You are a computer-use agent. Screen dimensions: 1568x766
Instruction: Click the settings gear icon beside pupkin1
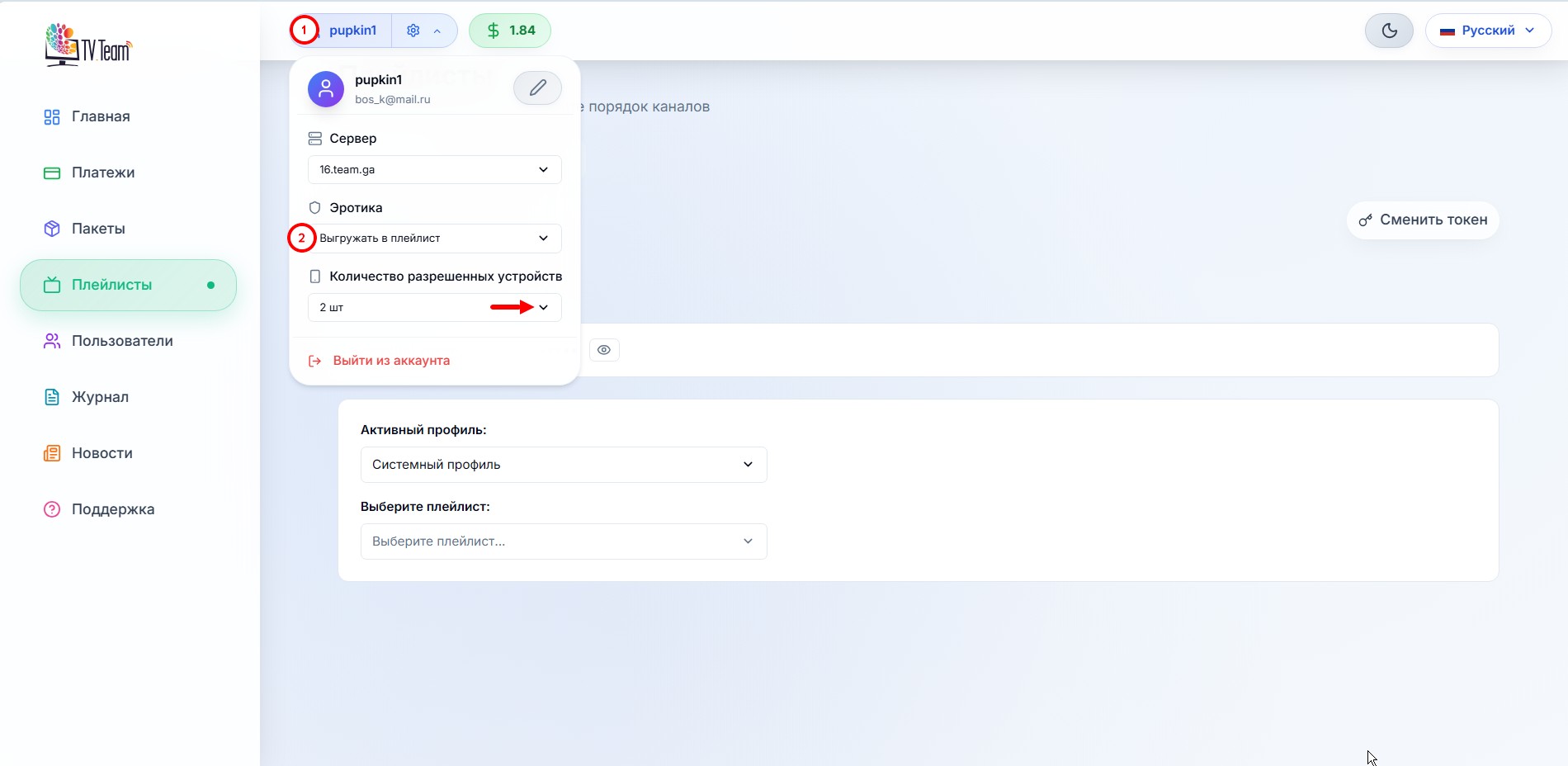tap(413, 31)
